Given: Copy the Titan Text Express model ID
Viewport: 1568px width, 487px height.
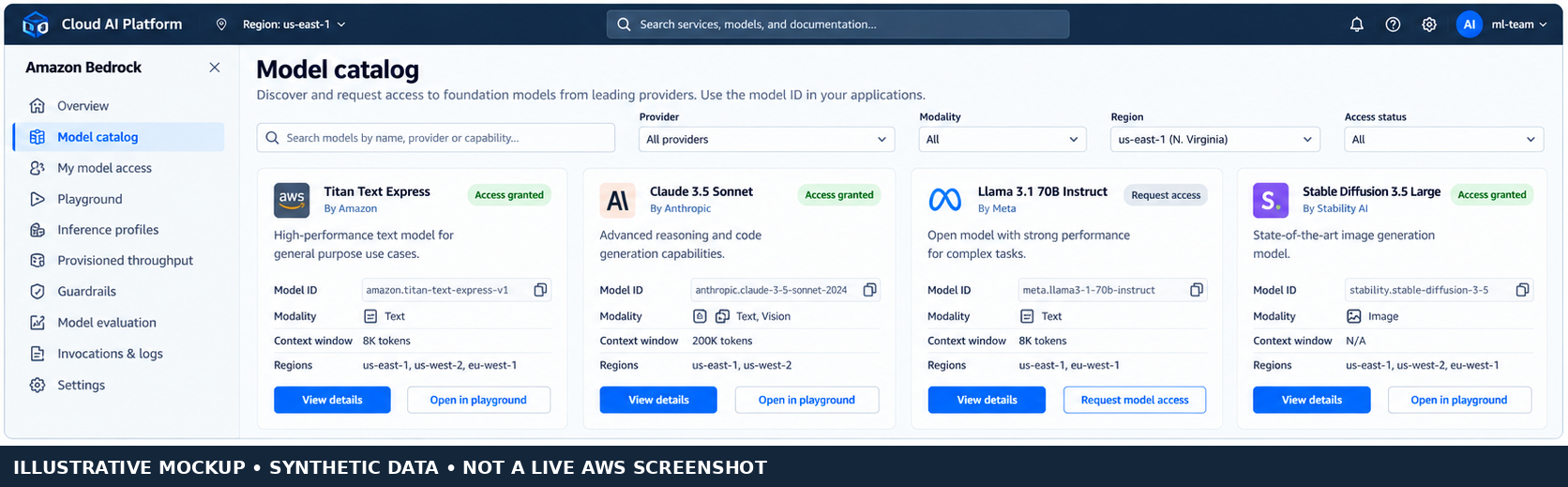Looking at the screenshot, I should (540, 290).
